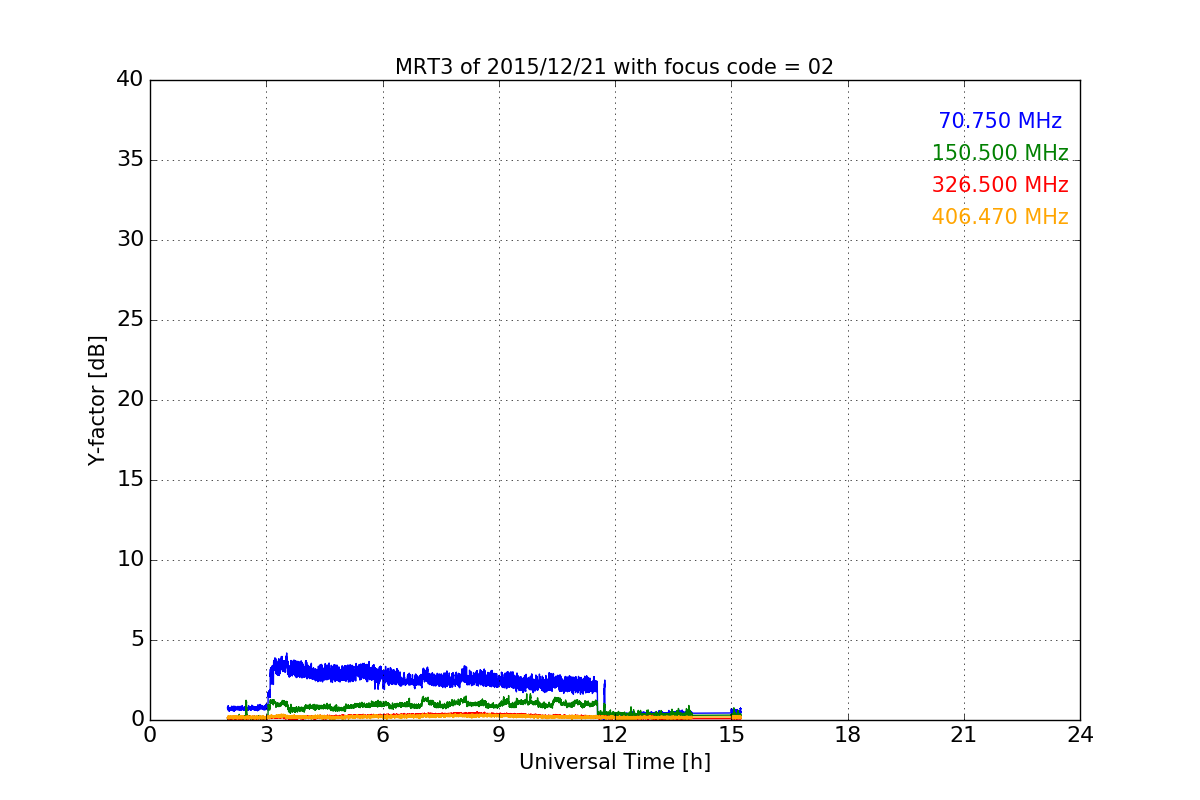Click the plot title 'MRT3 of 2015/12/21 with focus code = 02'
The width and height of the screenshot is (1200, 800).
point(614,67)
